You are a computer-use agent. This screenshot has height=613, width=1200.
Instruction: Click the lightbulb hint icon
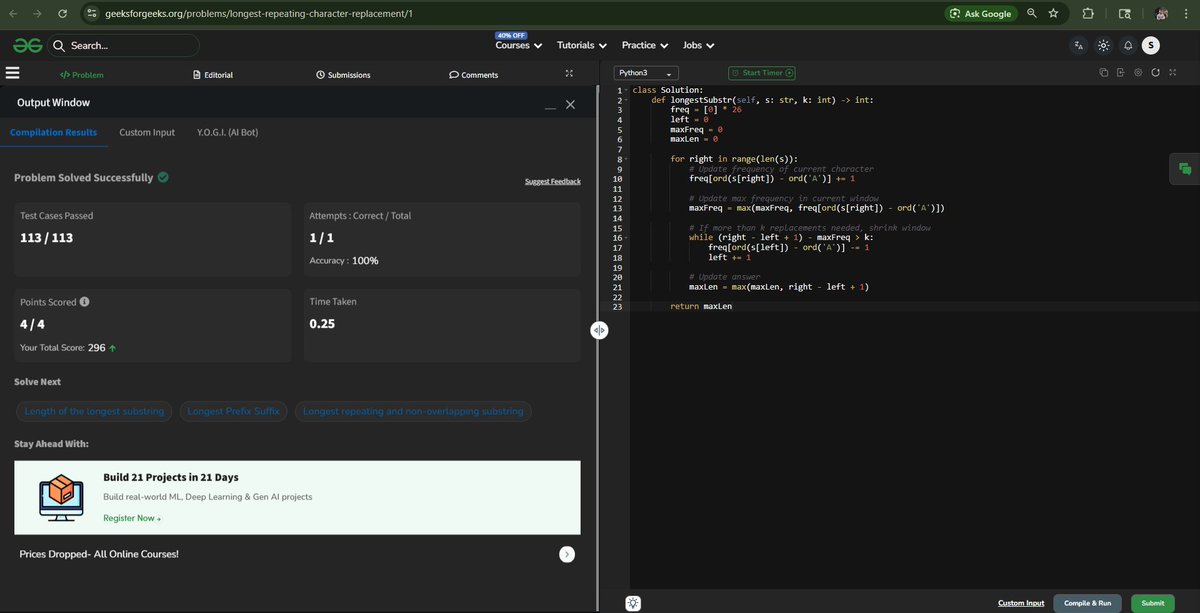point(633,603)
